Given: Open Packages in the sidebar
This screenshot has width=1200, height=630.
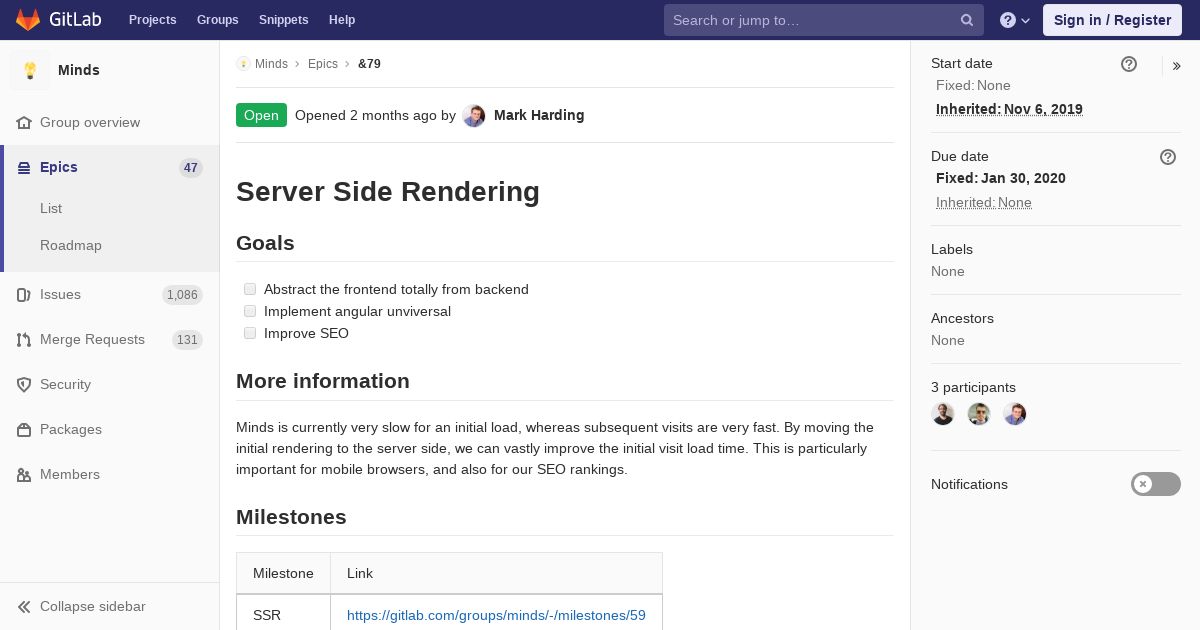Looking at the screenshot, I should [71, 429].
